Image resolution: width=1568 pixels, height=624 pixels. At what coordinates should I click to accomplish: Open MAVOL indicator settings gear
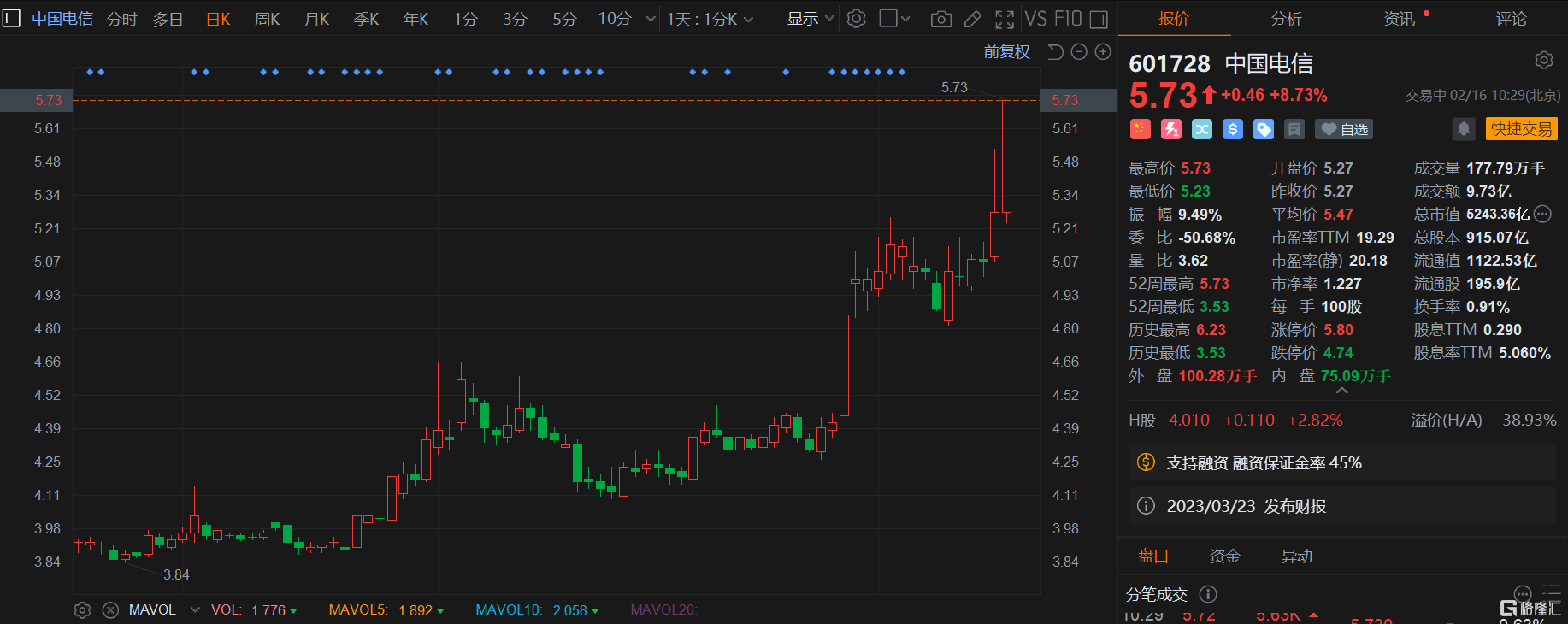click(x=82, y=610)
